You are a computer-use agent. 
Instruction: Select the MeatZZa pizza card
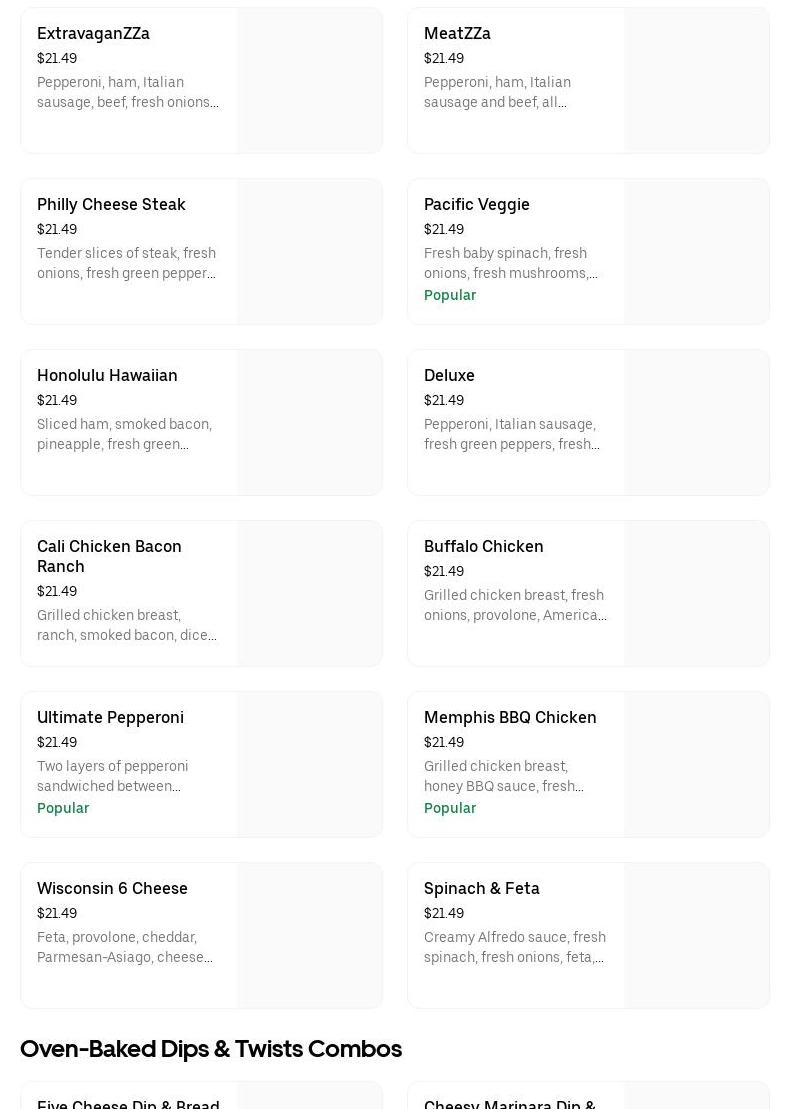pos(457,34)
